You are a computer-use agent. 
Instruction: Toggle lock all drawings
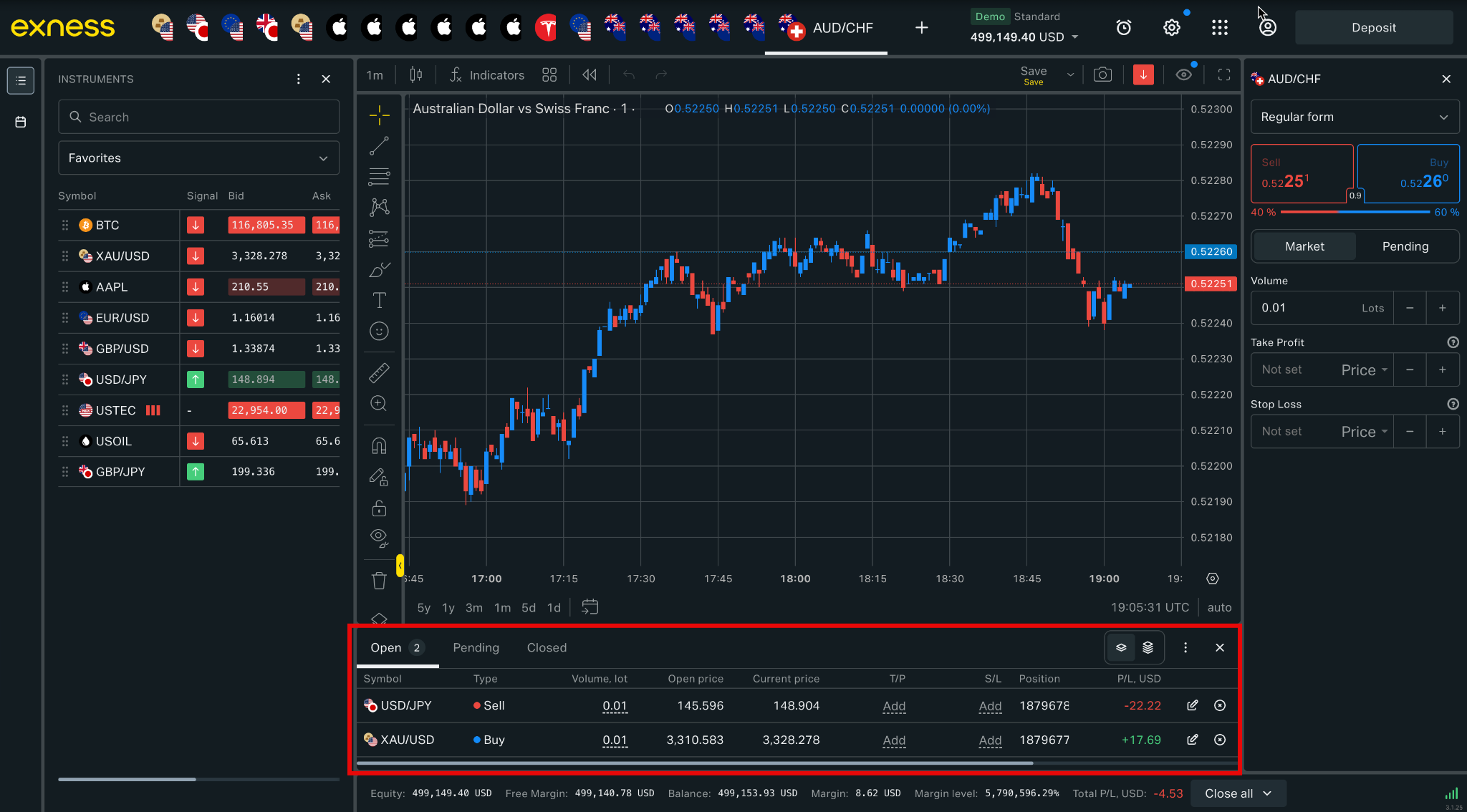(x=379, y=508)
